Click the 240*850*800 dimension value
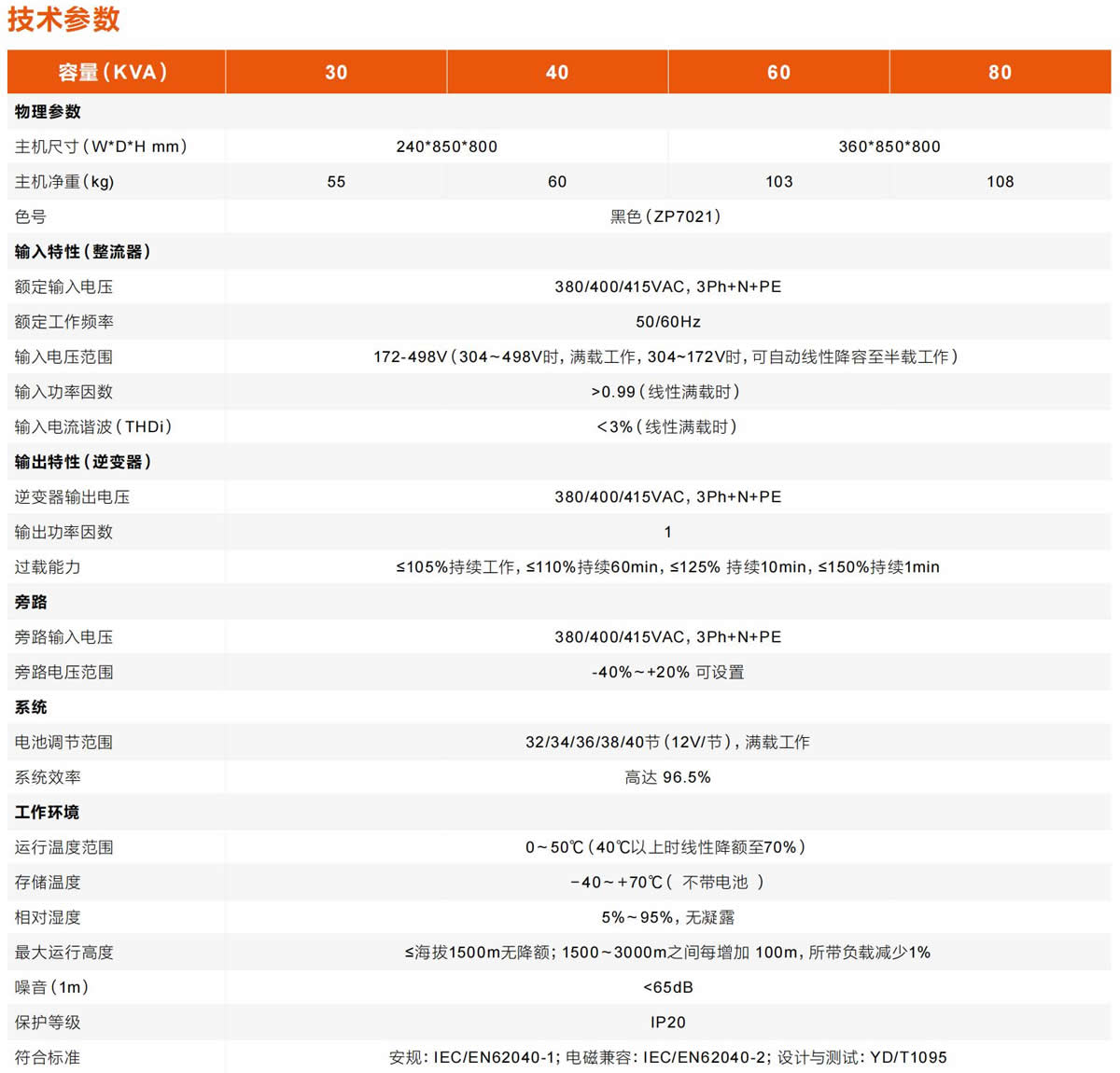The height and width of the screenshot is (1073, 1120). (446, 146)
